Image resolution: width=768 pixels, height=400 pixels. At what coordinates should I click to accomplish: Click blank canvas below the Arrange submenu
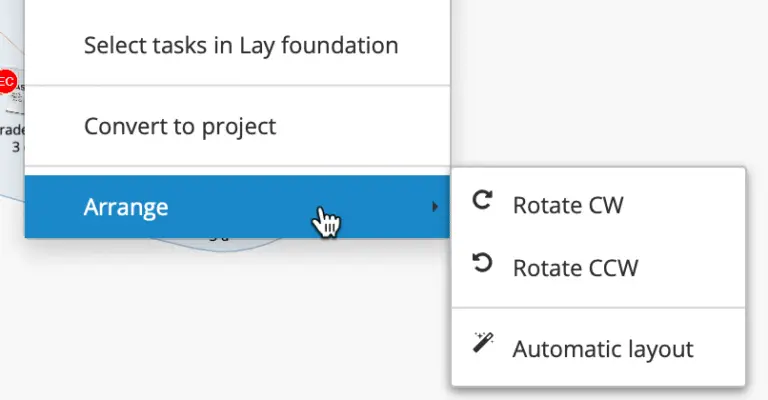click(x=600, y=393)
